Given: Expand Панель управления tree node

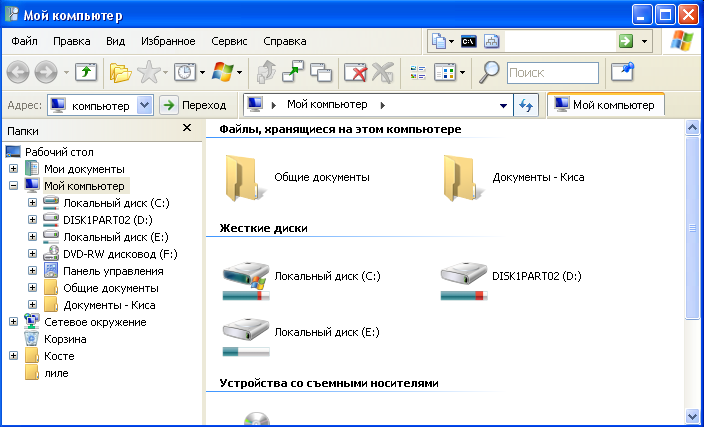Looking at the screenshot, I should 32,271.
